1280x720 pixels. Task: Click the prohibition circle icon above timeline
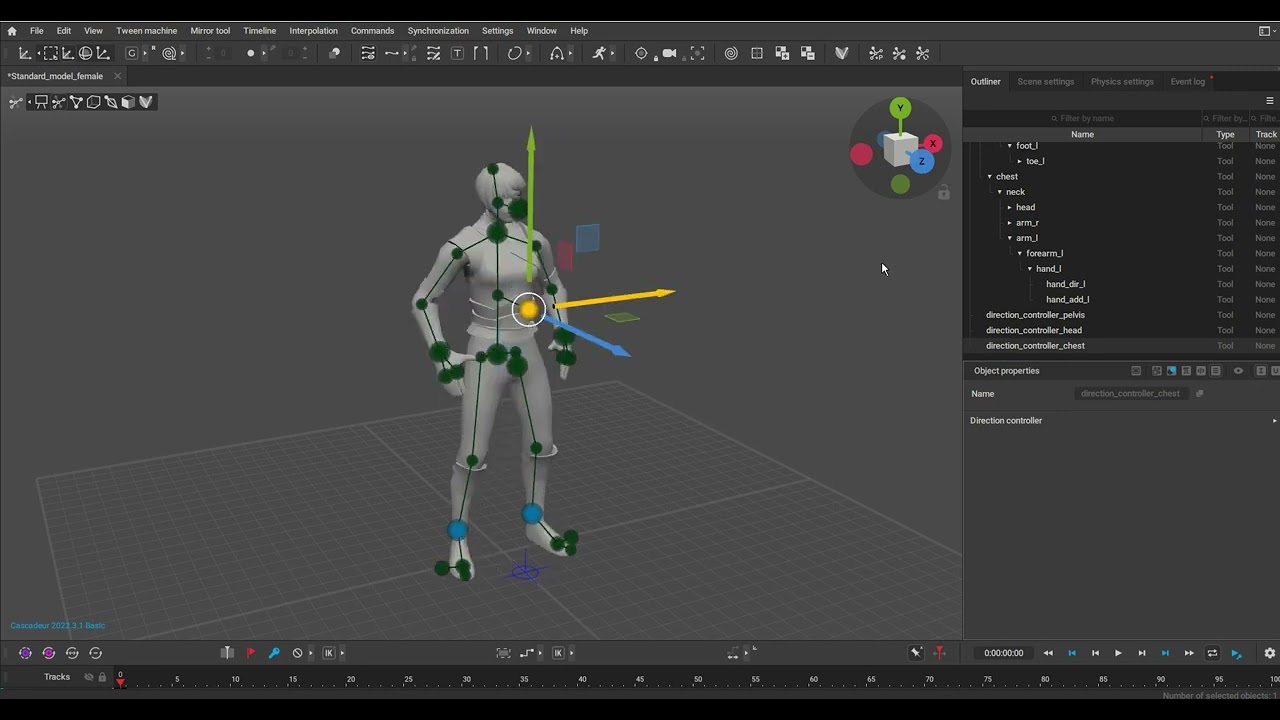(x=297, y=653)
